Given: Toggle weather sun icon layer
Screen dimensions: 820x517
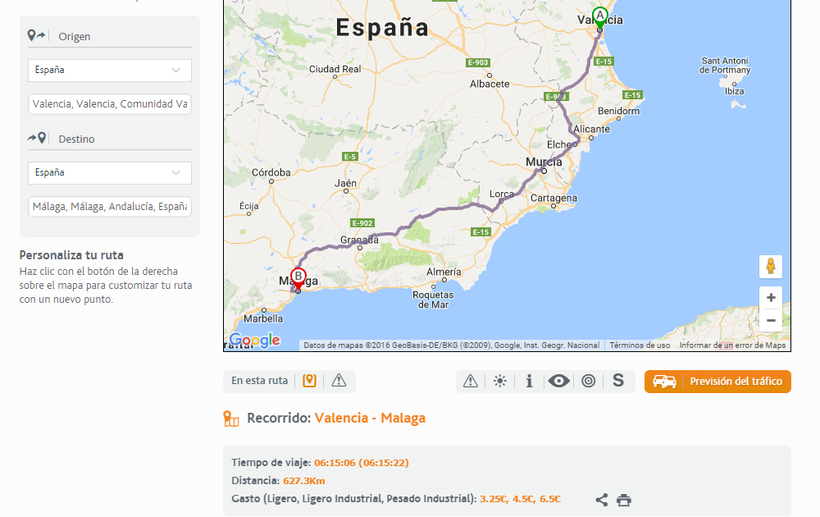Looking at the screenshot, I should (500, 381).
